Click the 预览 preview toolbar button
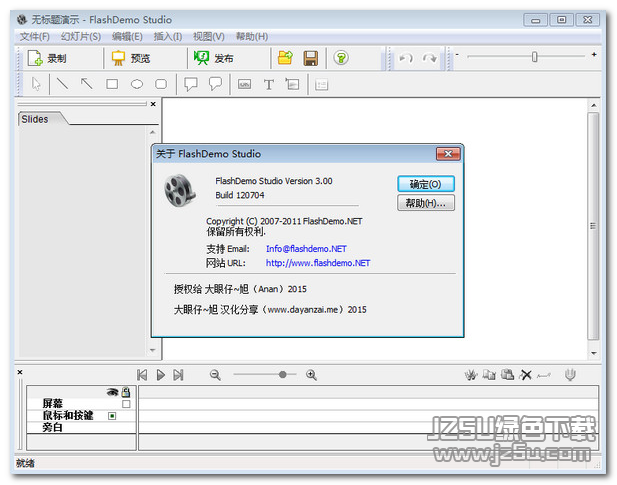 [131, 59]
